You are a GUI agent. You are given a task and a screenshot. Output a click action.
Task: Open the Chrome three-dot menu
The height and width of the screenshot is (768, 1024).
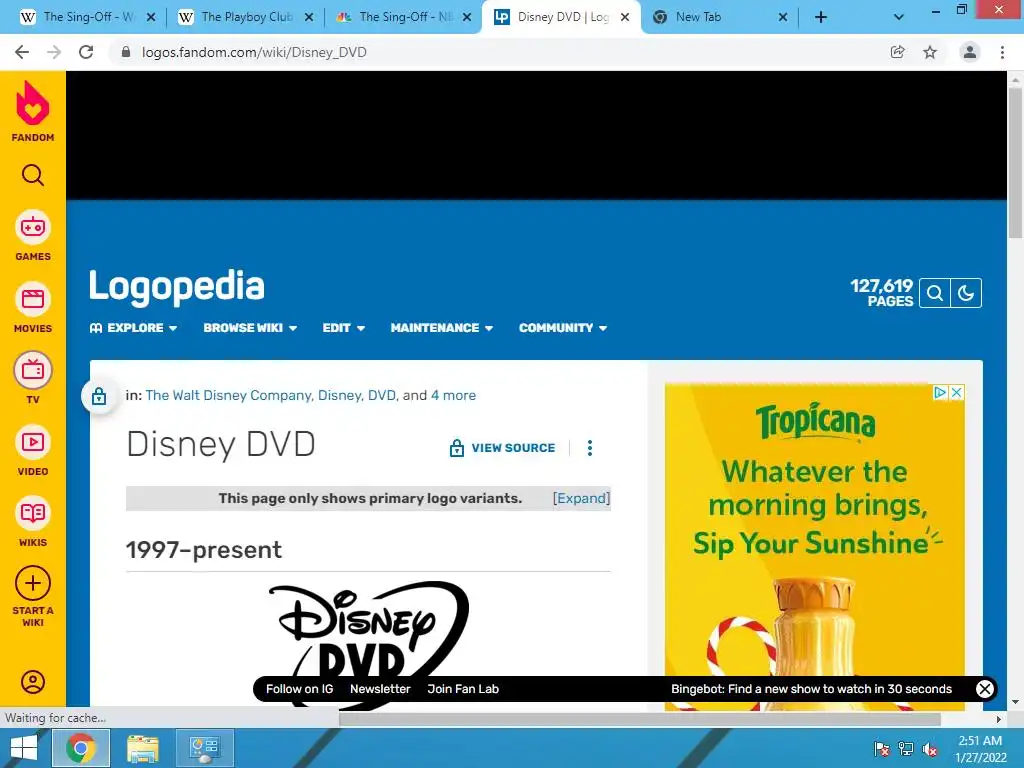[1002, 52]
